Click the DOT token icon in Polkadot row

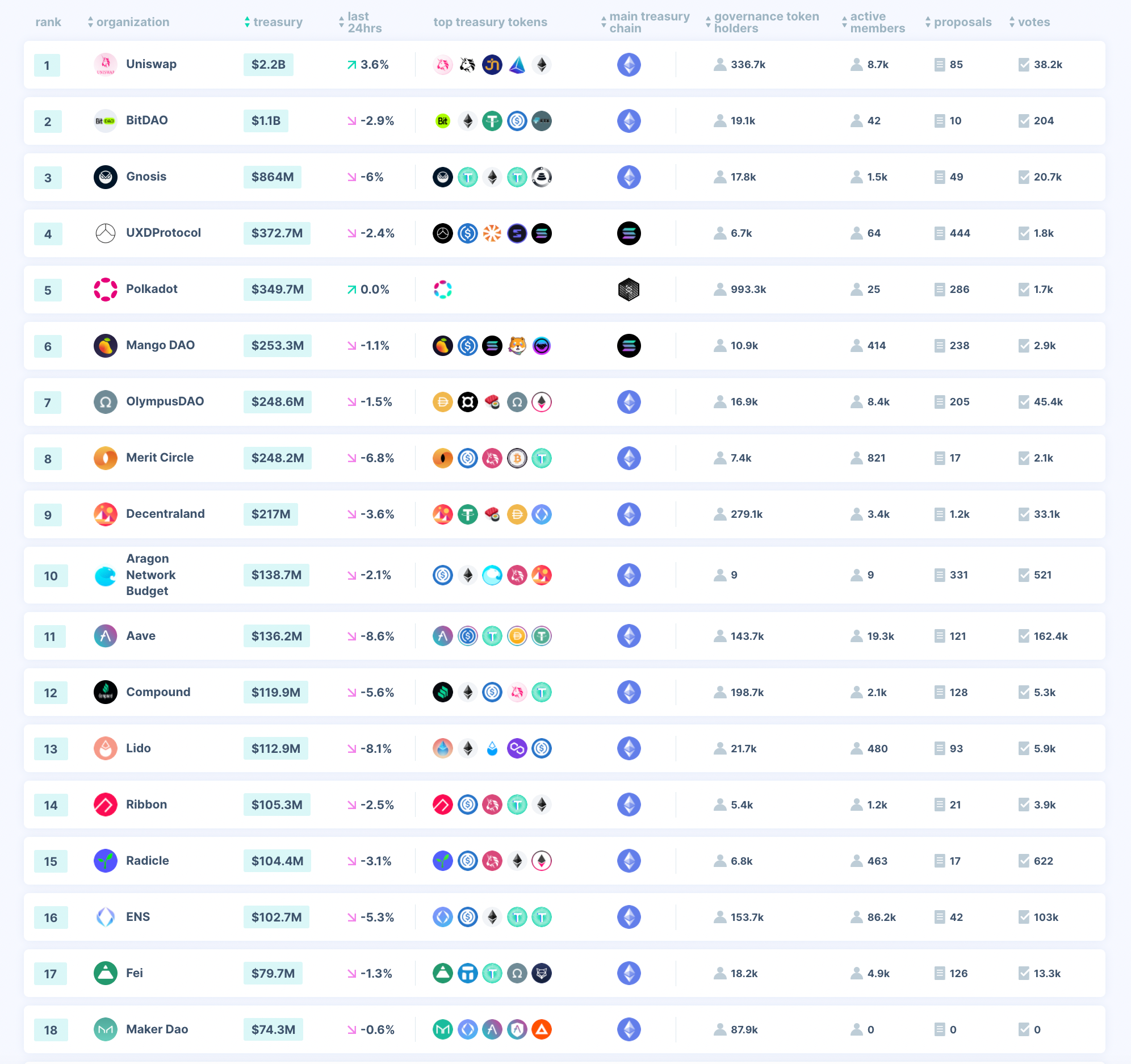coord(443,290)
